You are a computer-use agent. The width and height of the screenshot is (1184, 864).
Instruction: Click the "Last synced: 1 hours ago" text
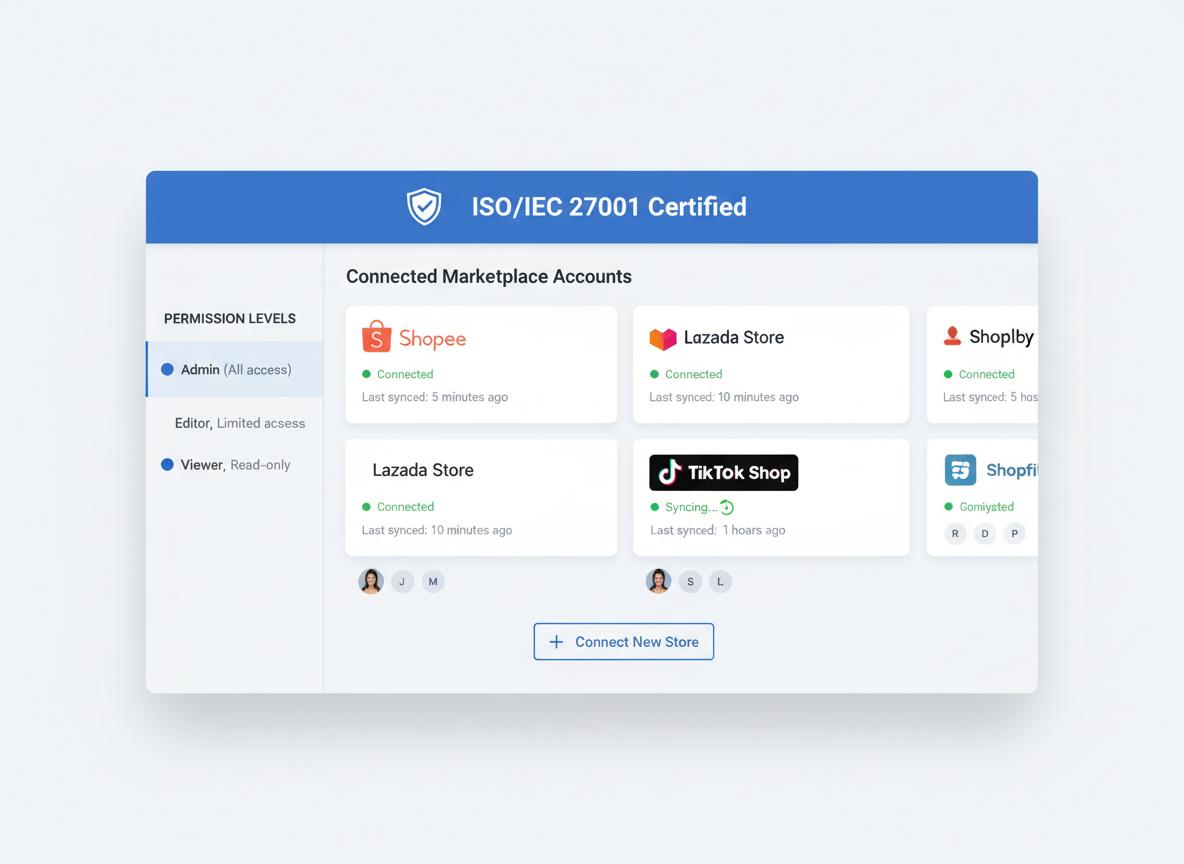tap(717, 530)
